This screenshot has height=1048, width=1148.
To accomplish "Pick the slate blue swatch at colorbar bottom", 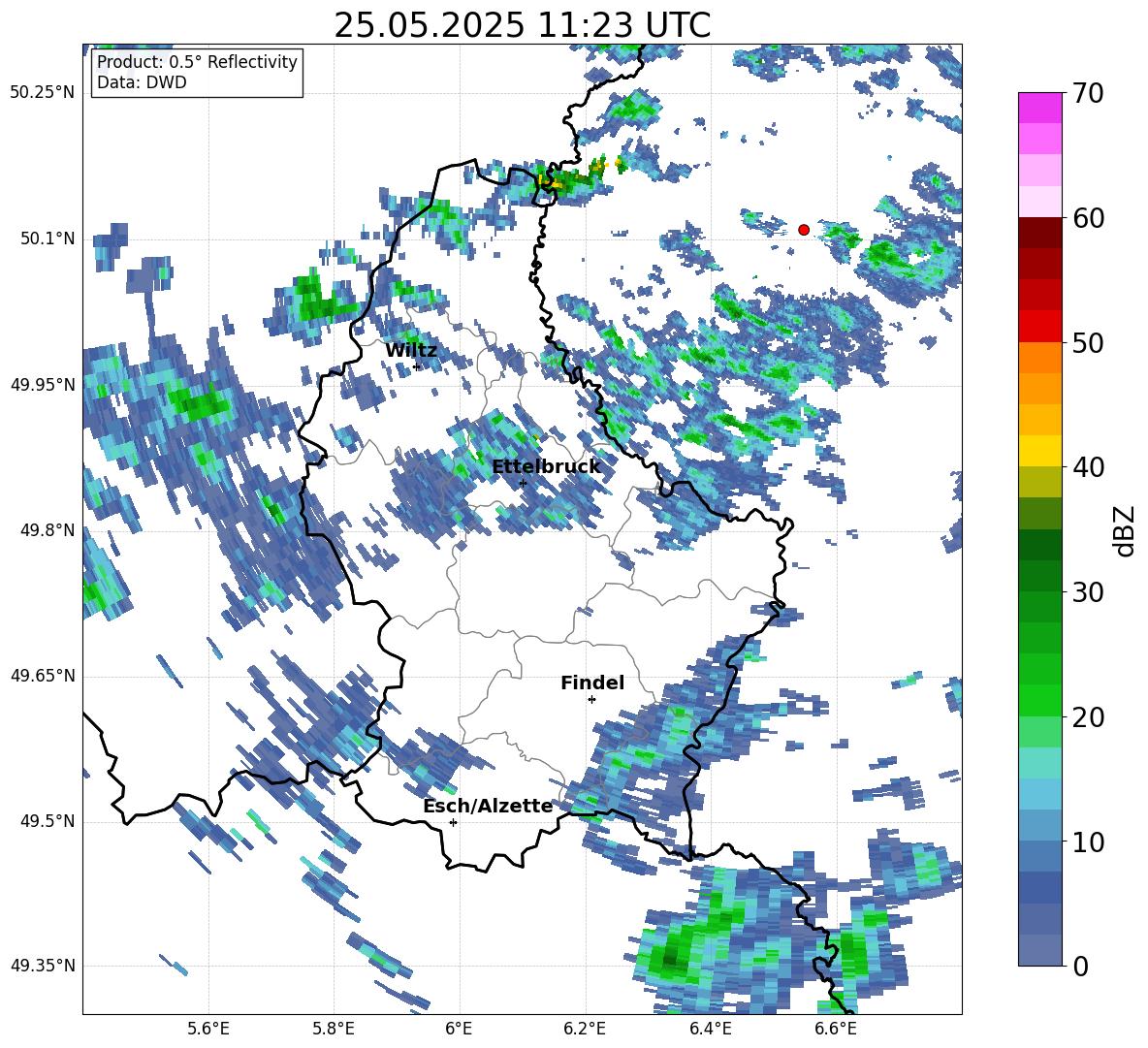I will click(x=1039, y=950).
